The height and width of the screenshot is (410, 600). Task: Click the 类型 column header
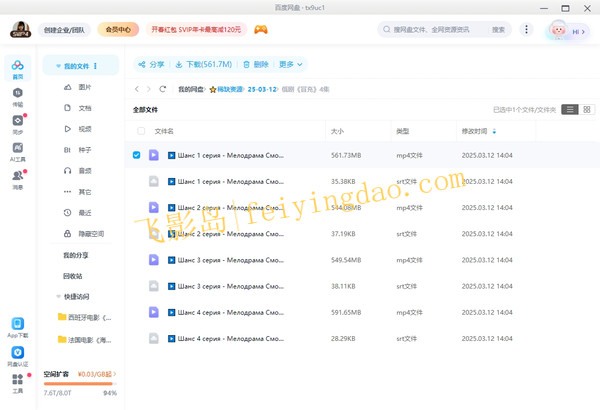coord(403,131)
